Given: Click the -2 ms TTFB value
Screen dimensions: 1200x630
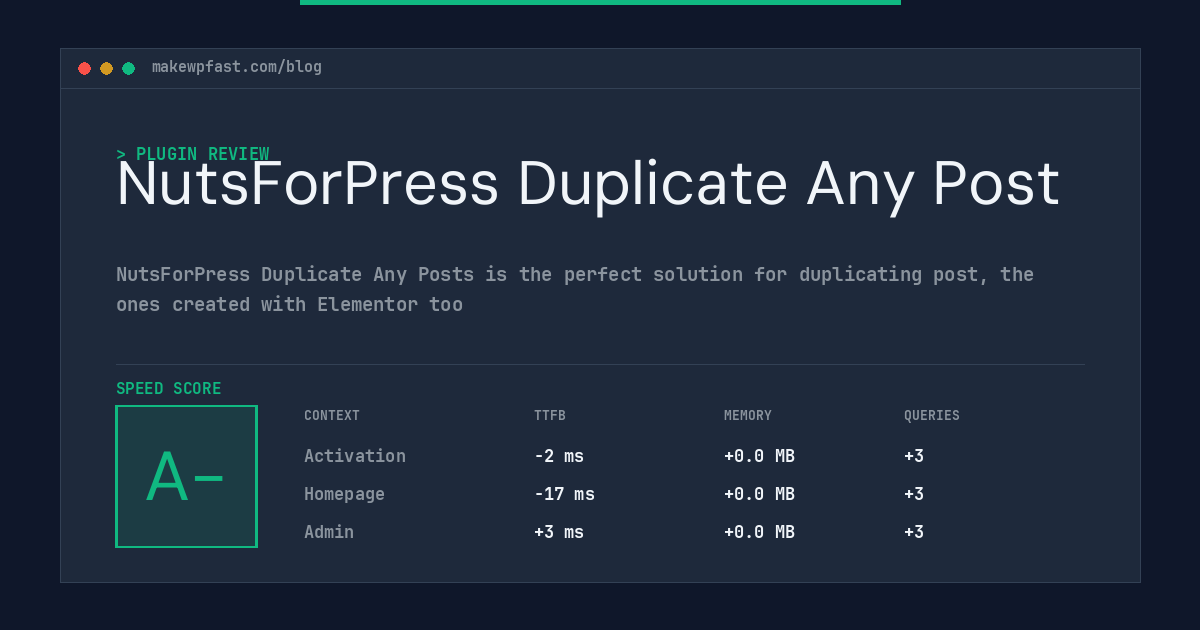Looking at the screenshot, I should tap(559, 456).
